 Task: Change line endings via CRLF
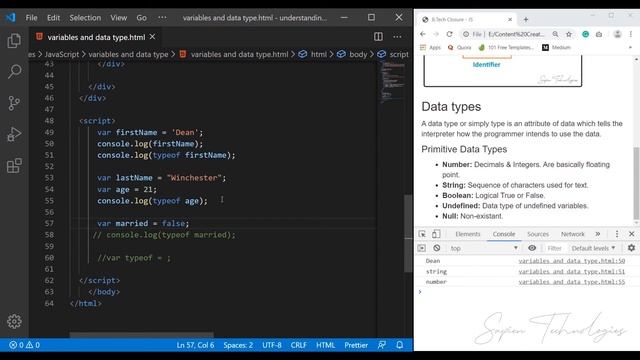298,345
